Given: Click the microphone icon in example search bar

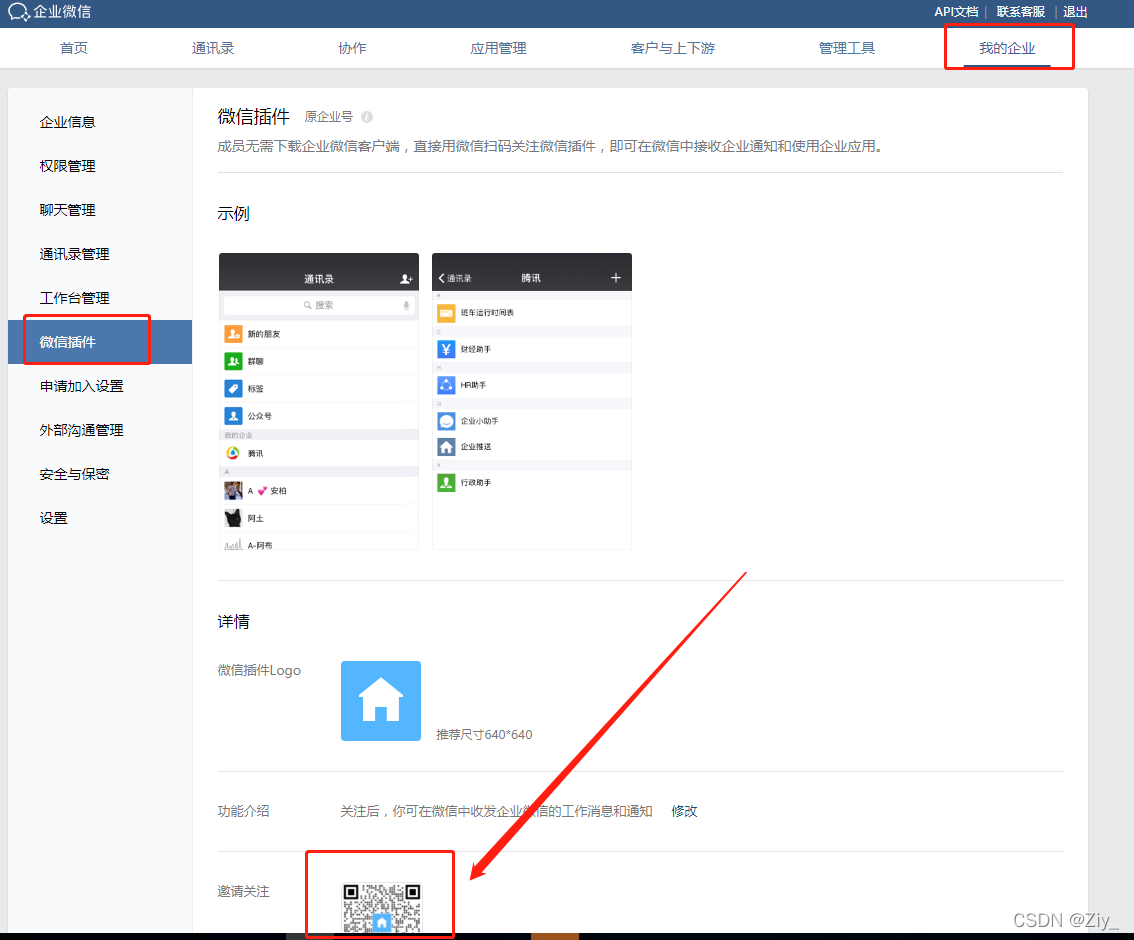Looking at the screenshot, I should point(406,305).
